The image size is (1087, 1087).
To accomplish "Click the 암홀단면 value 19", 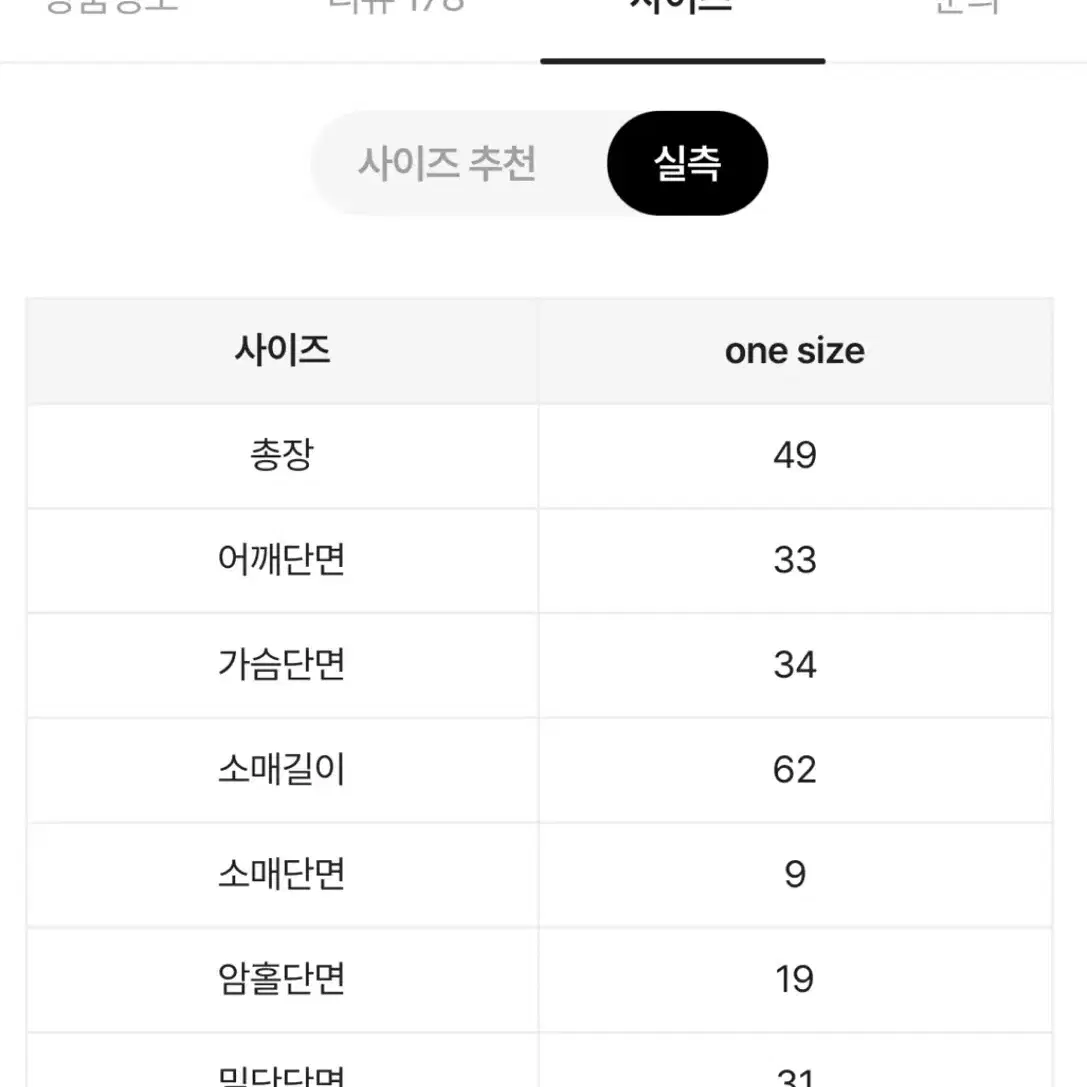I will pos(794,979).
